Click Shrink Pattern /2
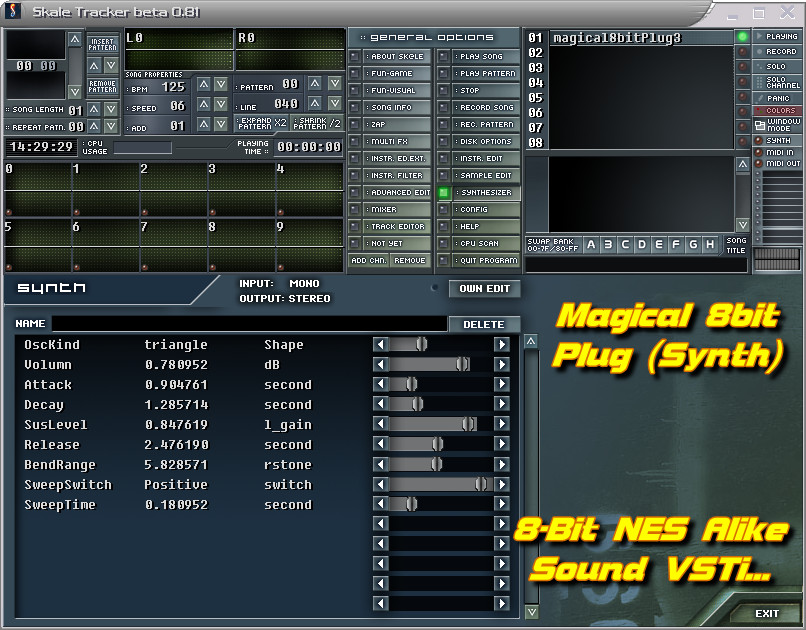Viewport: 806px width, 630px height. [317, 123]
